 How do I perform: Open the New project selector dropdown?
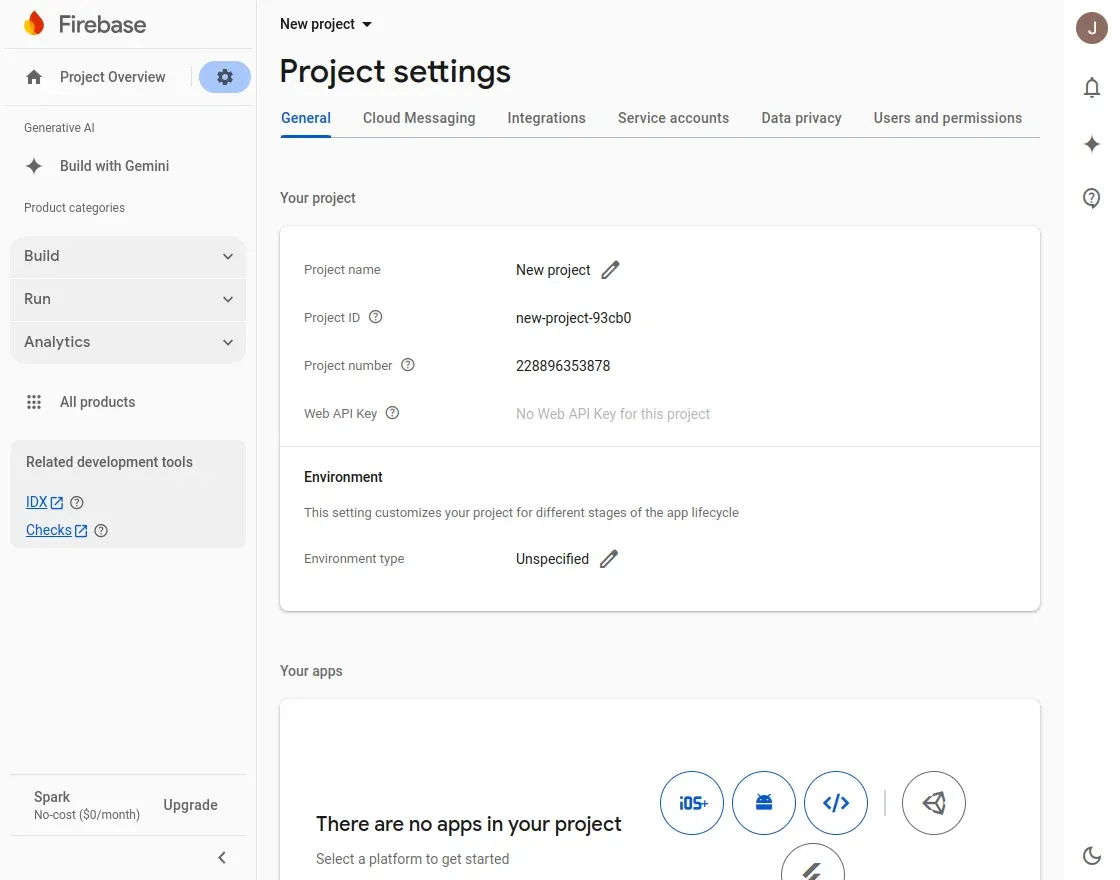(326, 24)
